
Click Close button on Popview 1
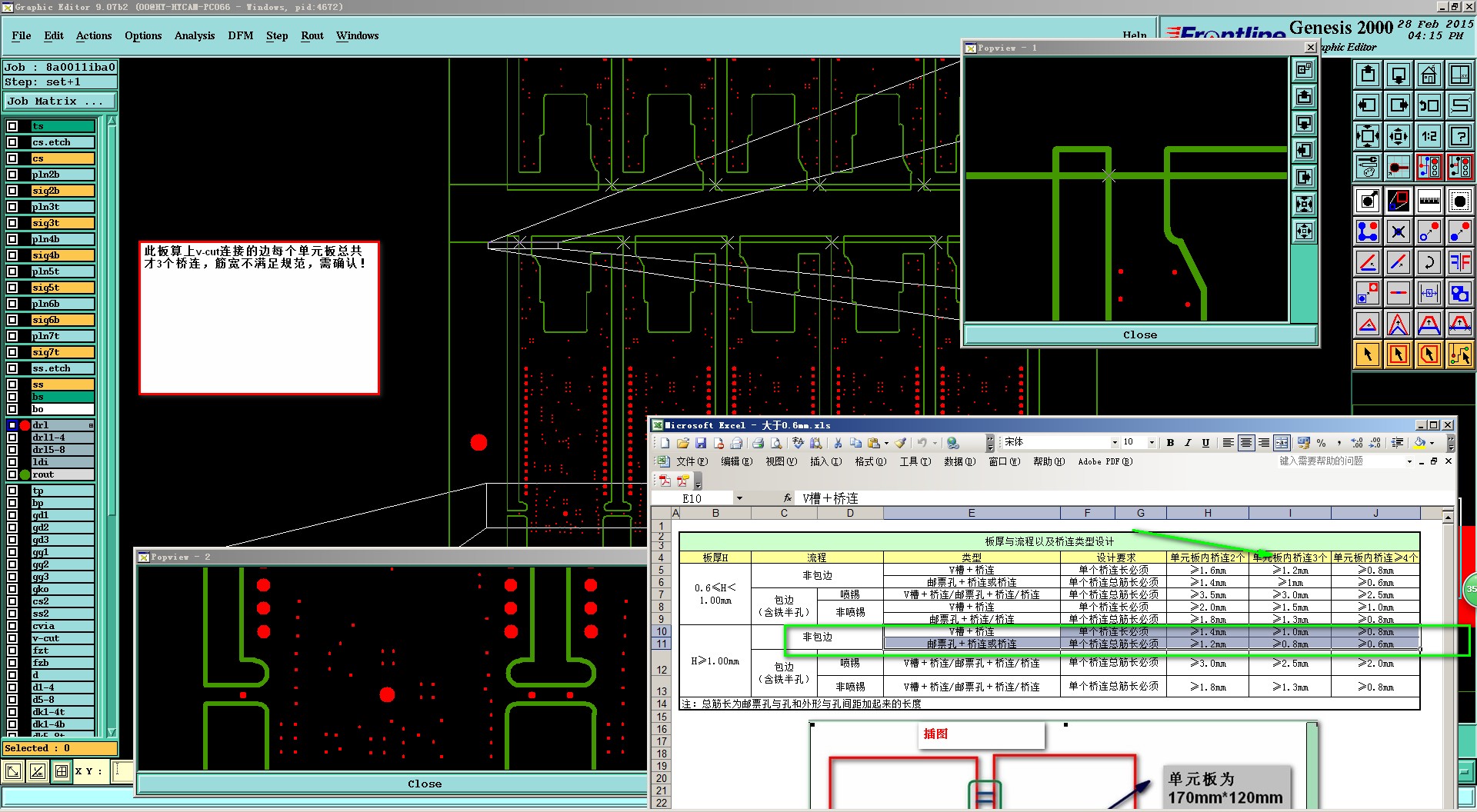tap(1139, 335)
